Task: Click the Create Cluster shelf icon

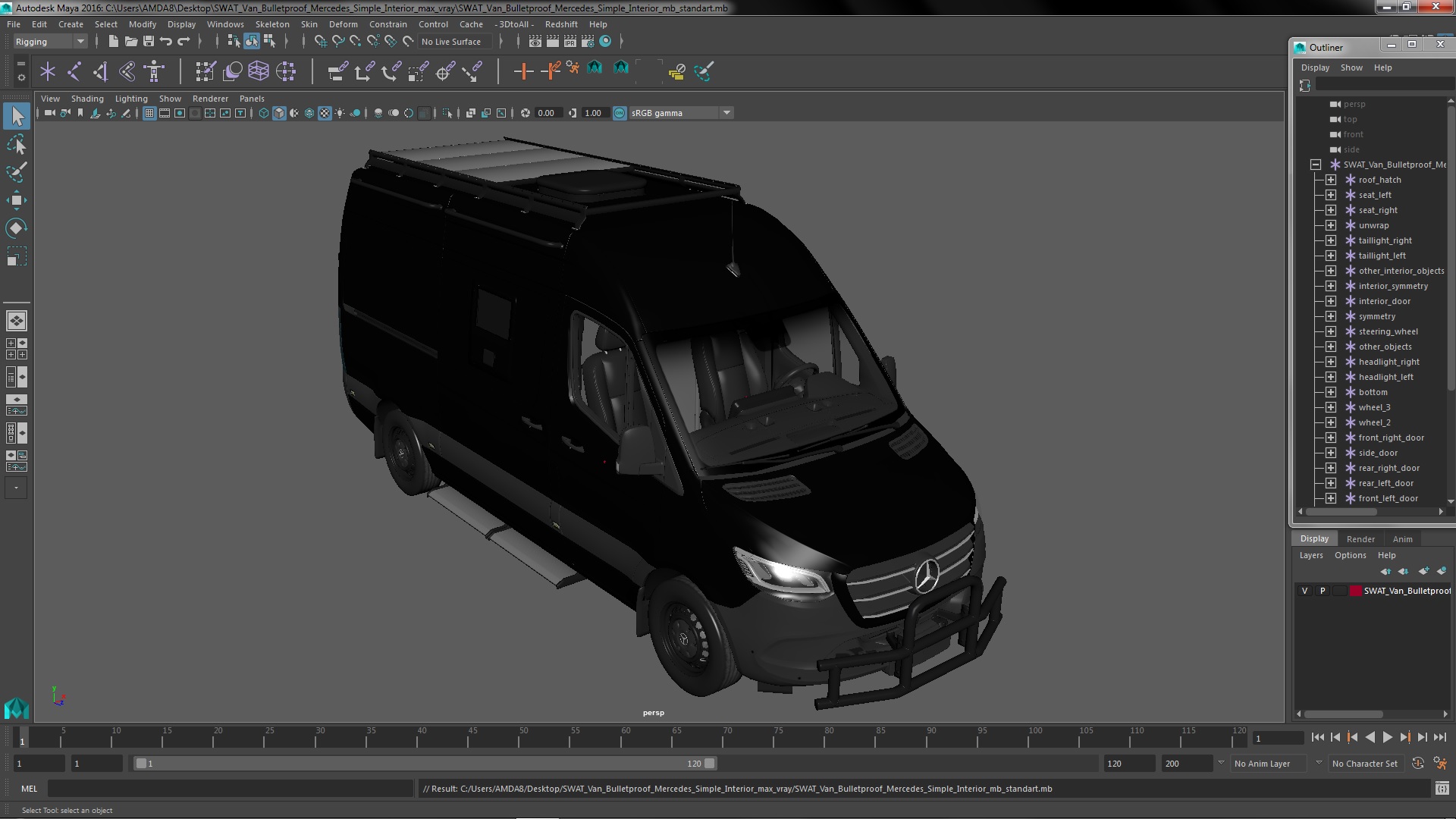Action: 286,71
